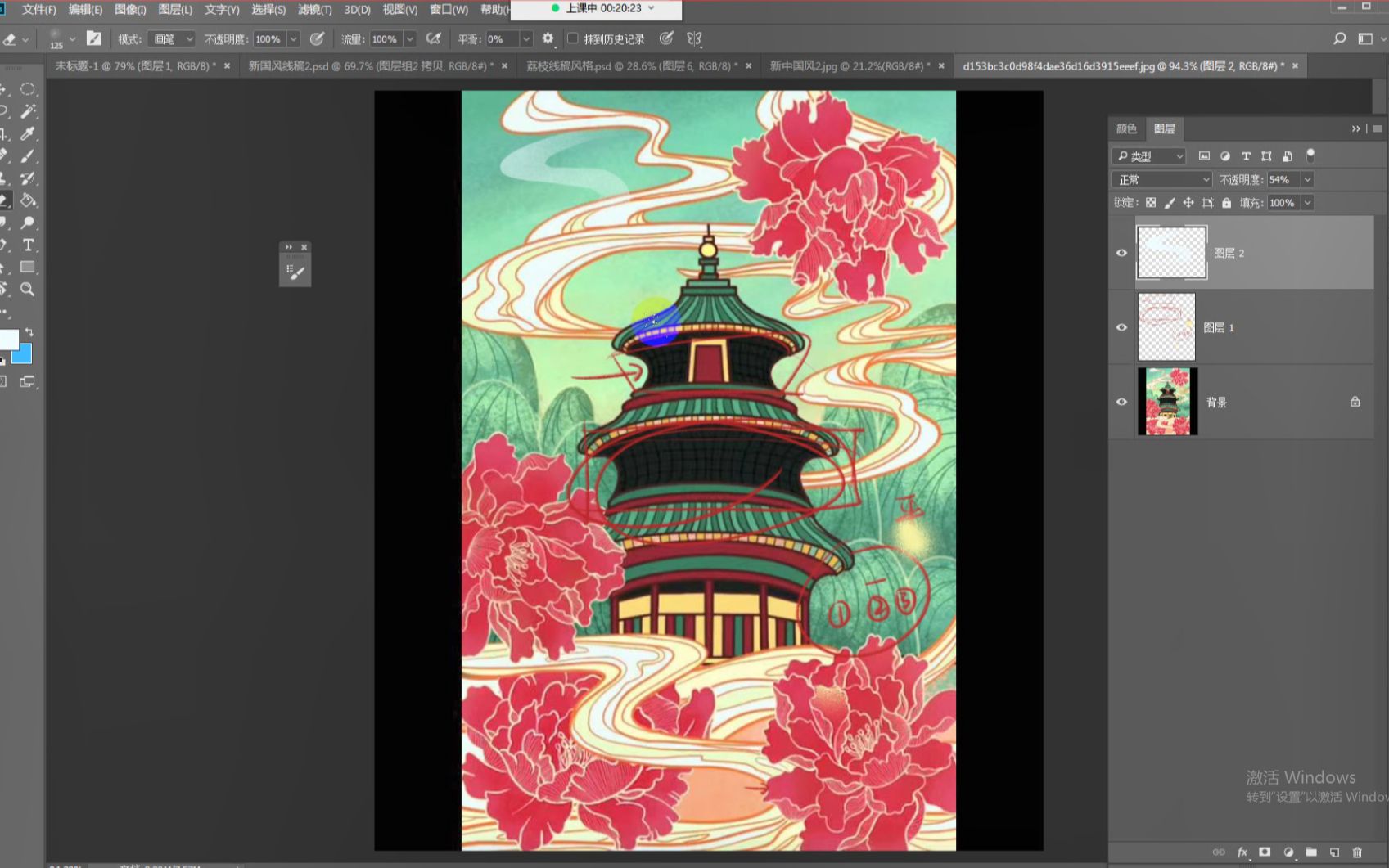Open the 图像(I) menu
Image resolution: width=1389 pixels, height=868 pixels.
(x=130, y=10)
